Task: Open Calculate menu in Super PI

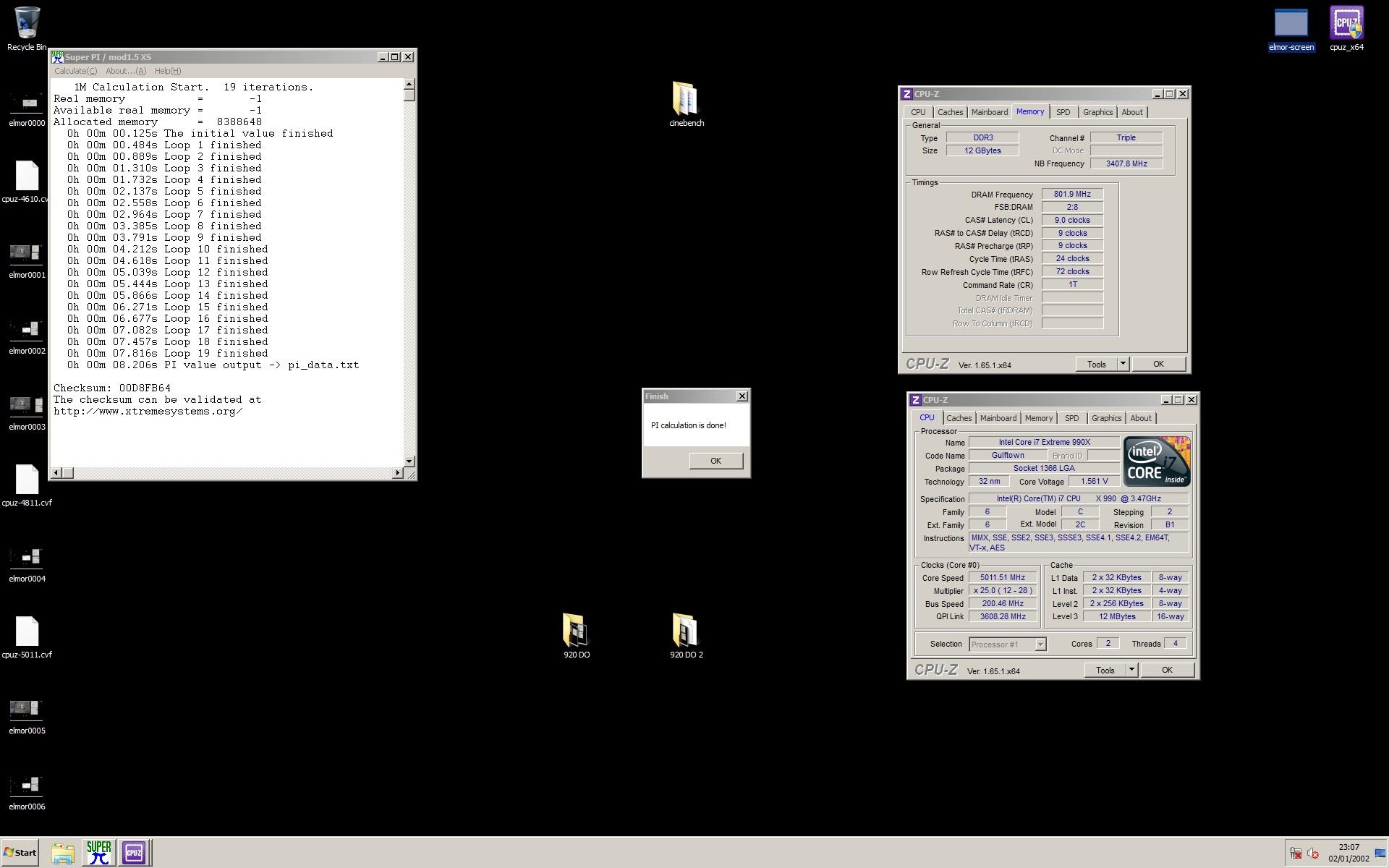Action: (x=75, y=71)
